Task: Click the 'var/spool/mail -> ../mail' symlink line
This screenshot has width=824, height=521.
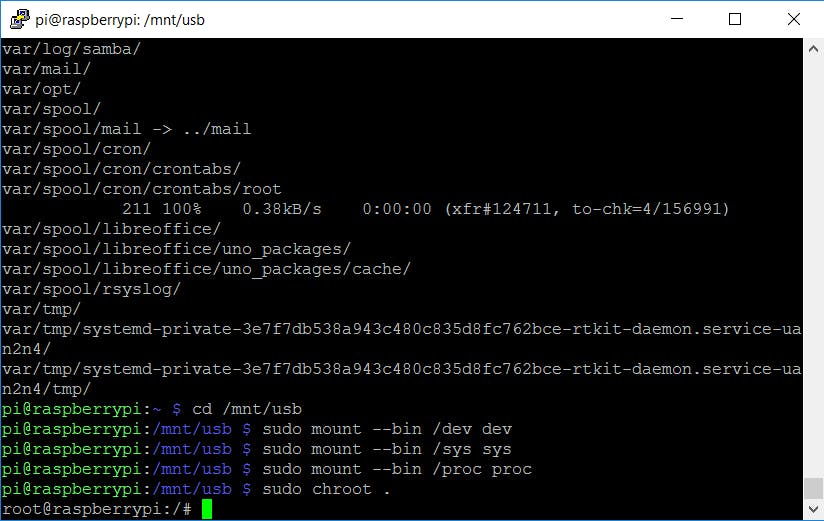Action: tap(126, 129)
